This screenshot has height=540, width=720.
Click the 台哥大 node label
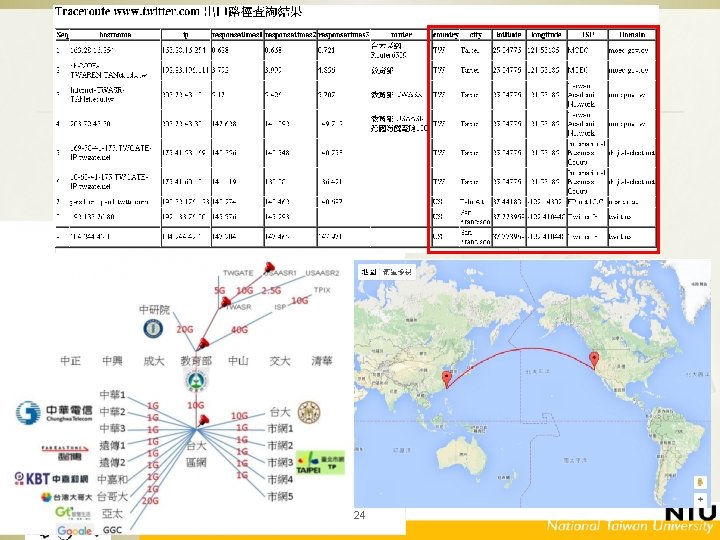[112, 496]
